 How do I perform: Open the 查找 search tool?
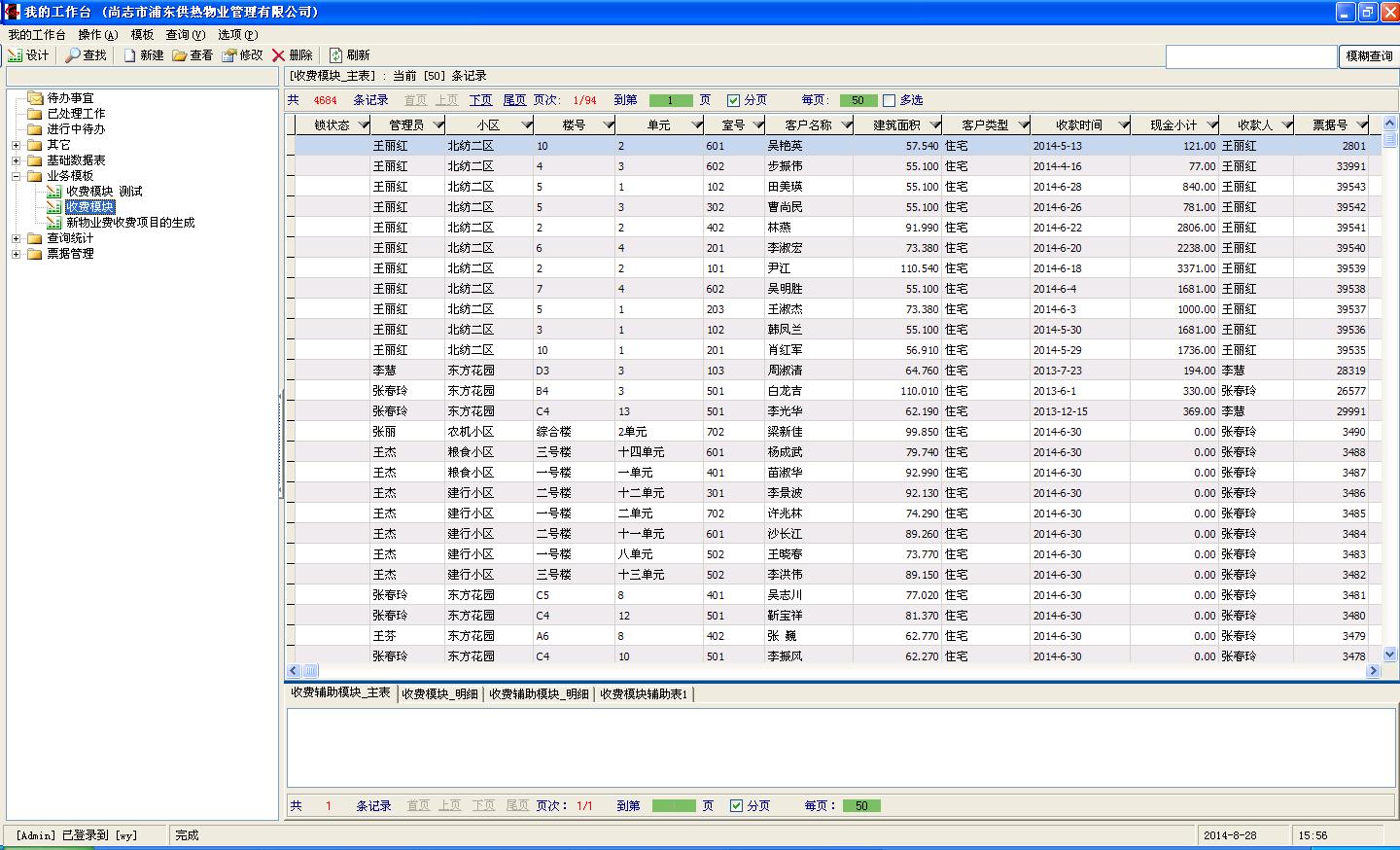point(74,55)
